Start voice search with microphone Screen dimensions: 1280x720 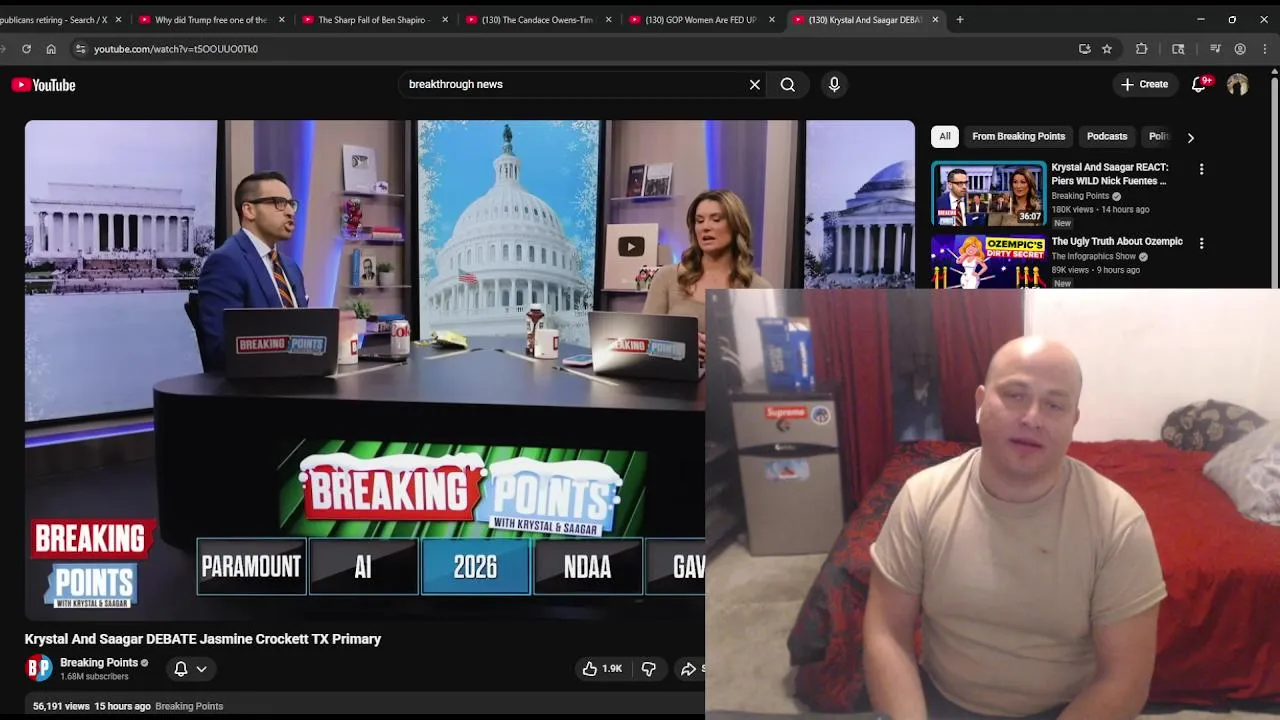834,85
